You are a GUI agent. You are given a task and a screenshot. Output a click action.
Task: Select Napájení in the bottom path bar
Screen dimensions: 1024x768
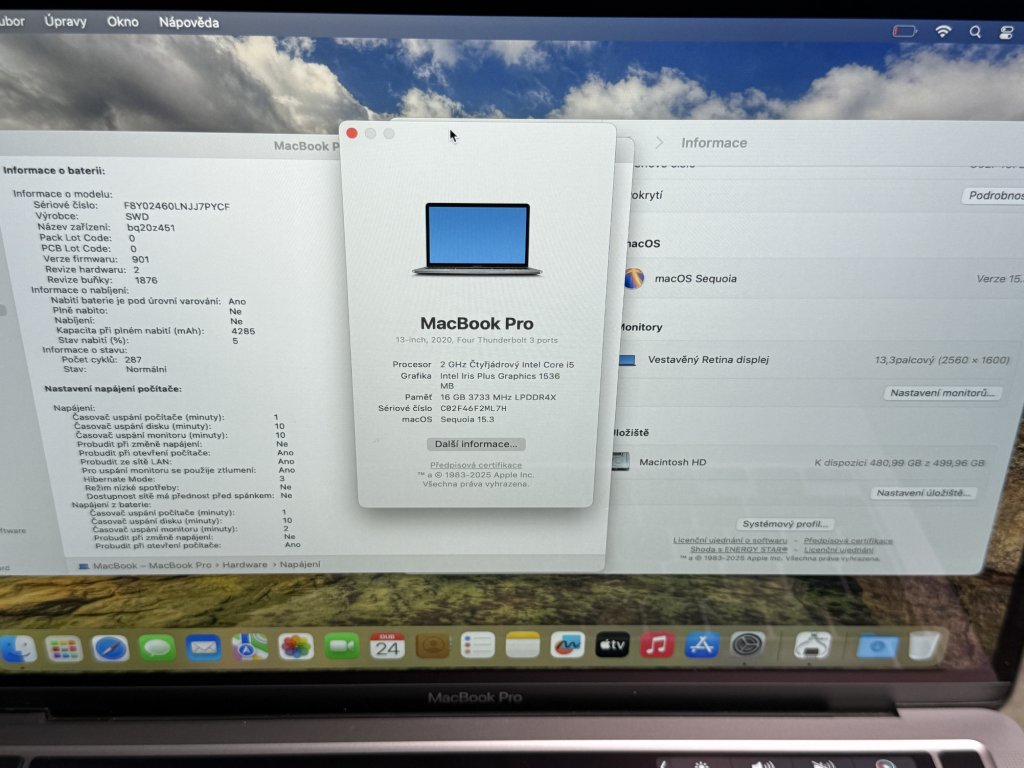pos(300,564)
